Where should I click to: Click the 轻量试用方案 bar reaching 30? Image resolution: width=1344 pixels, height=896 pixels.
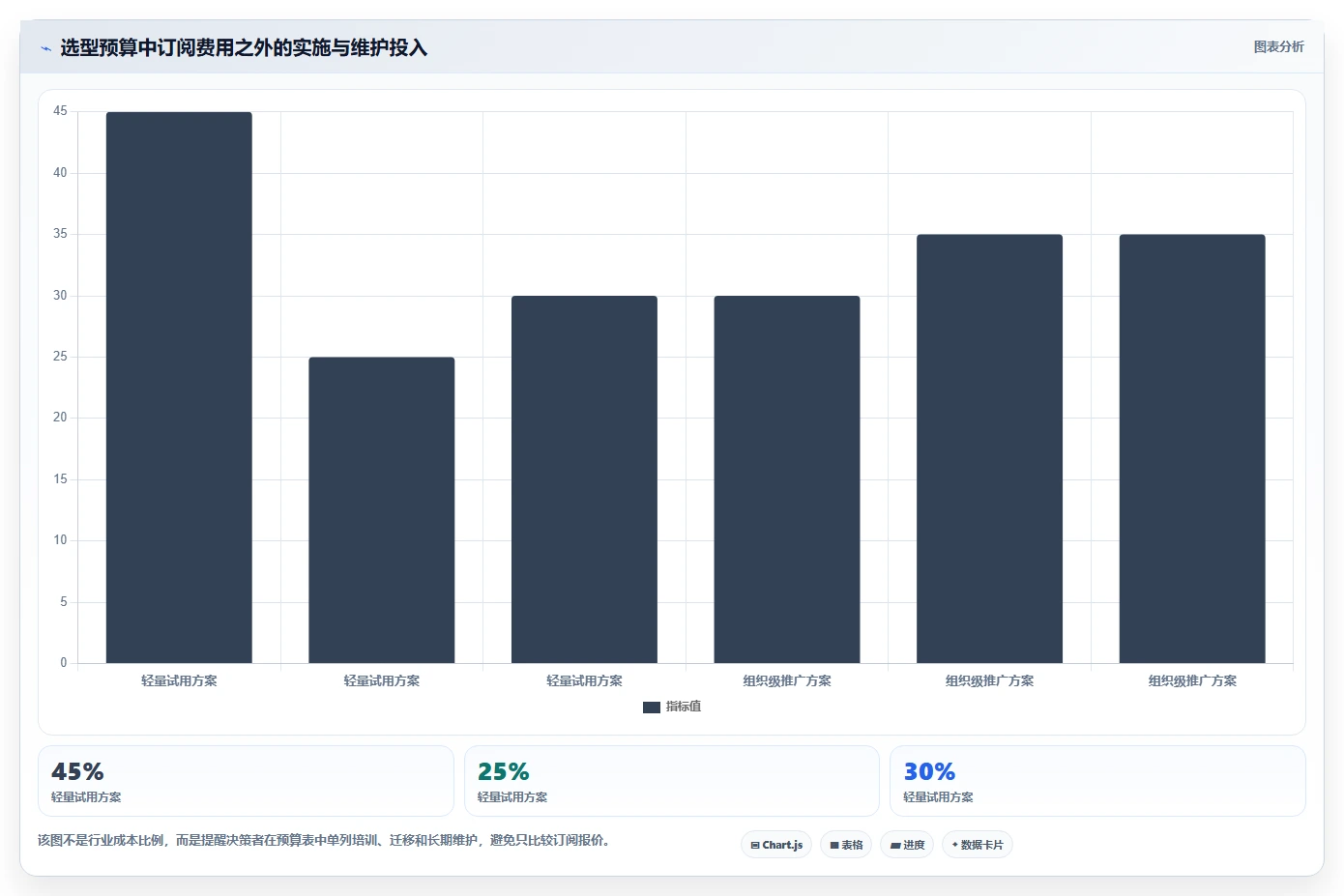[584, 479]
